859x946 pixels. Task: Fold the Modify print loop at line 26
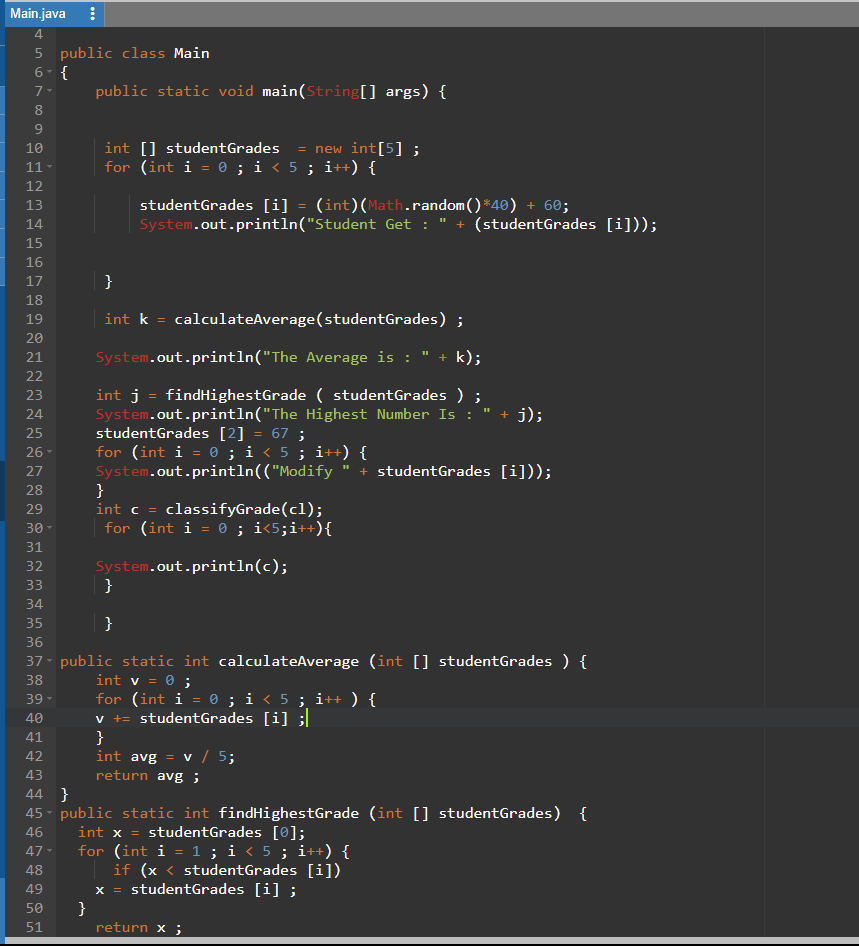point(50,451)
